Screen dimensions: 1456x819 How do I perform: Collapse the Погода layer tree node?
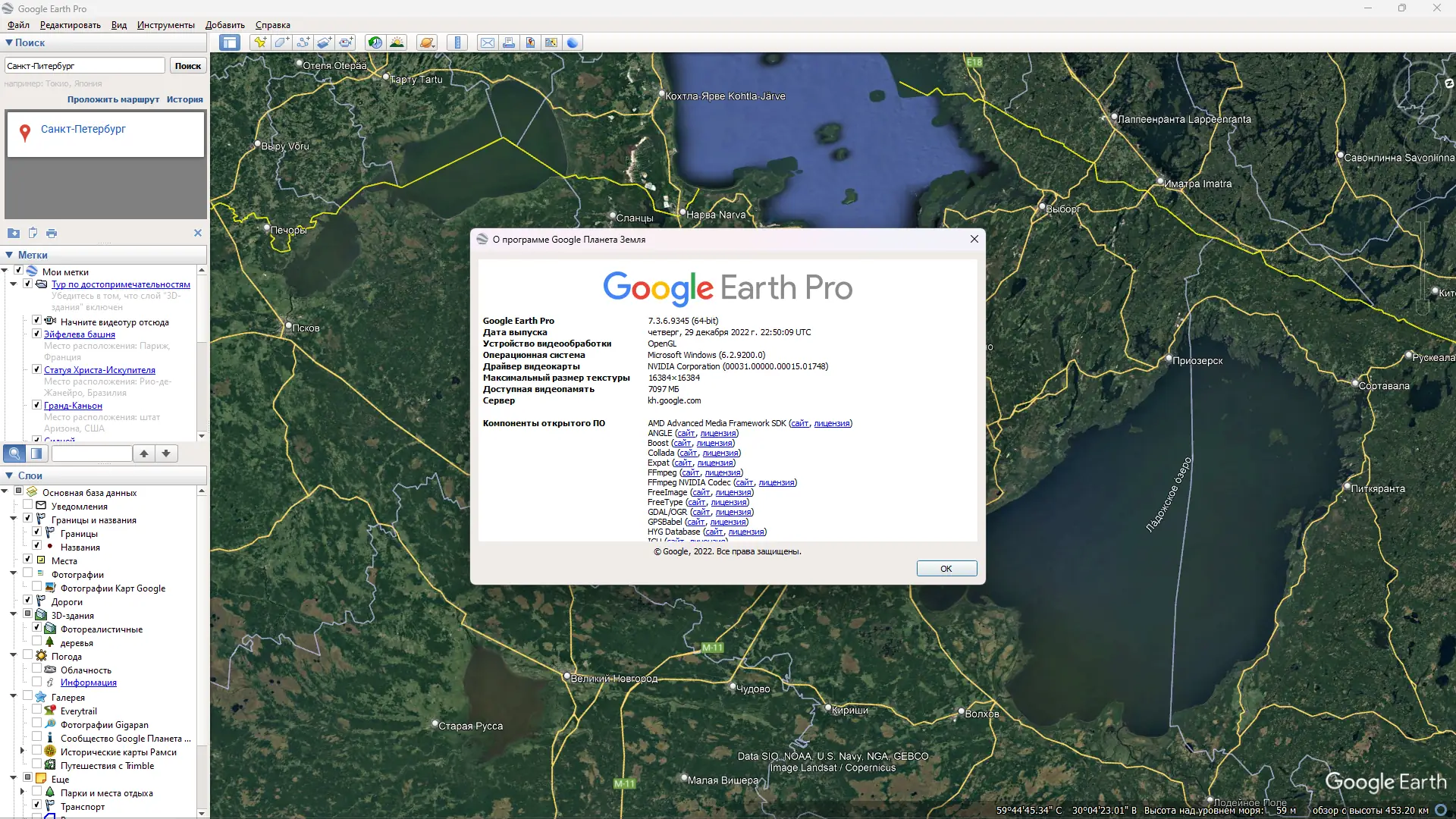tap(13, 655)
